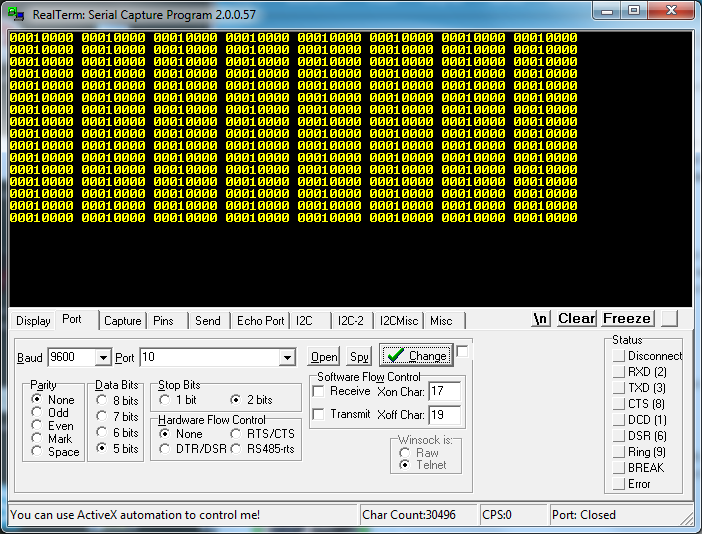Click the Xon Char input field
This screenshot has width=702, height=534.
[443, 391]
